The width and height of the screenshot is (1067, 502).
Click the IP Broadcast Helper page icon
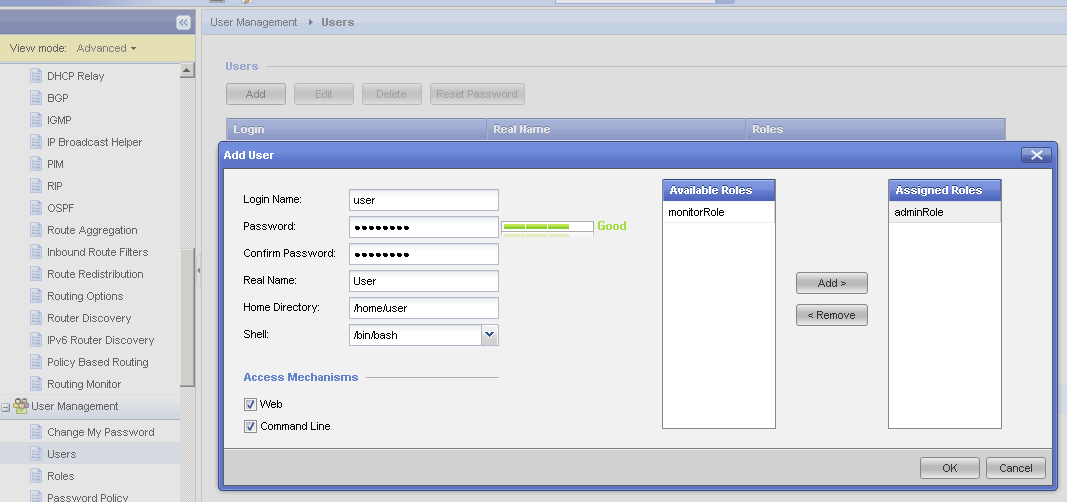(36, 141)
